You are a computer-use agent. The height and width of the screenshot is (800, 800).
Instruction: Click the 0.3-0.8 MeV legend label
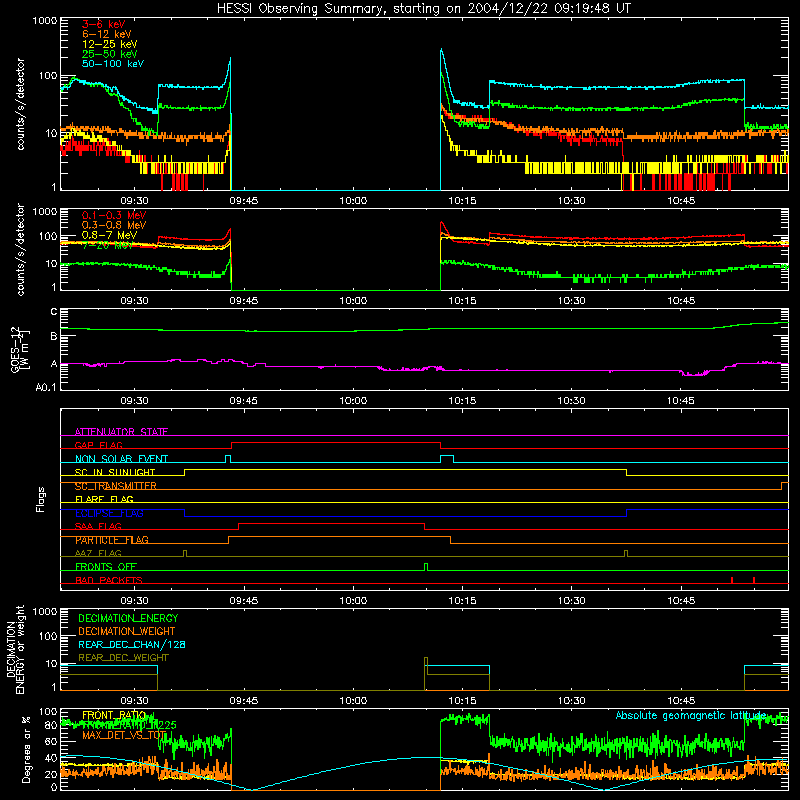tap(114, 225)
